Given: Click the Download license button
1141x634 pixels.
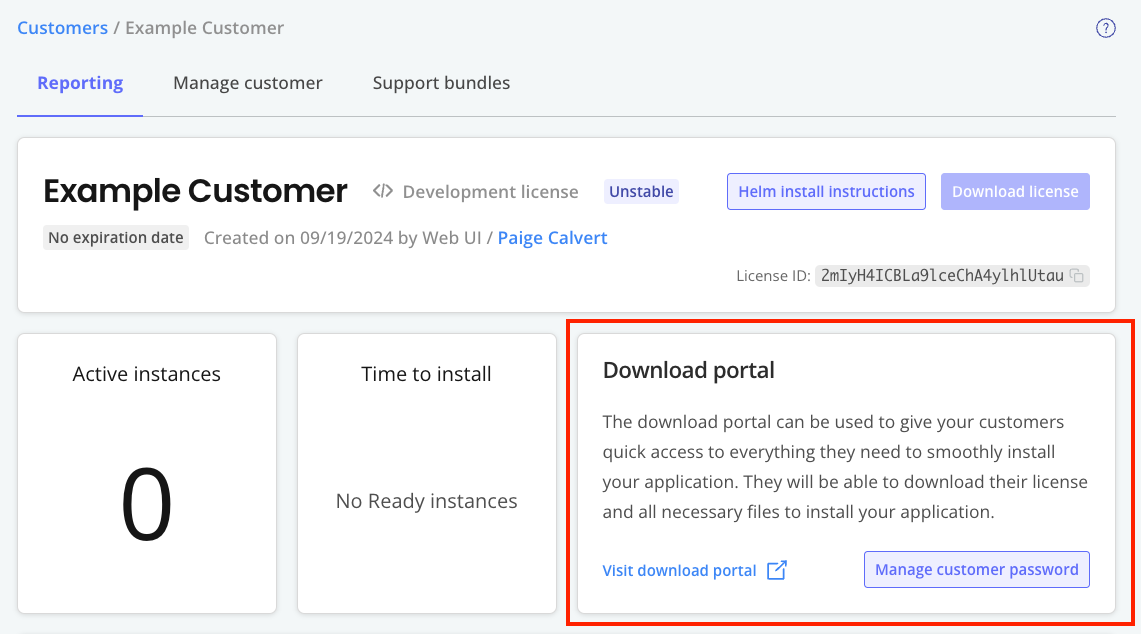Looking at the screenshot, I should (x=1015, y=191).
